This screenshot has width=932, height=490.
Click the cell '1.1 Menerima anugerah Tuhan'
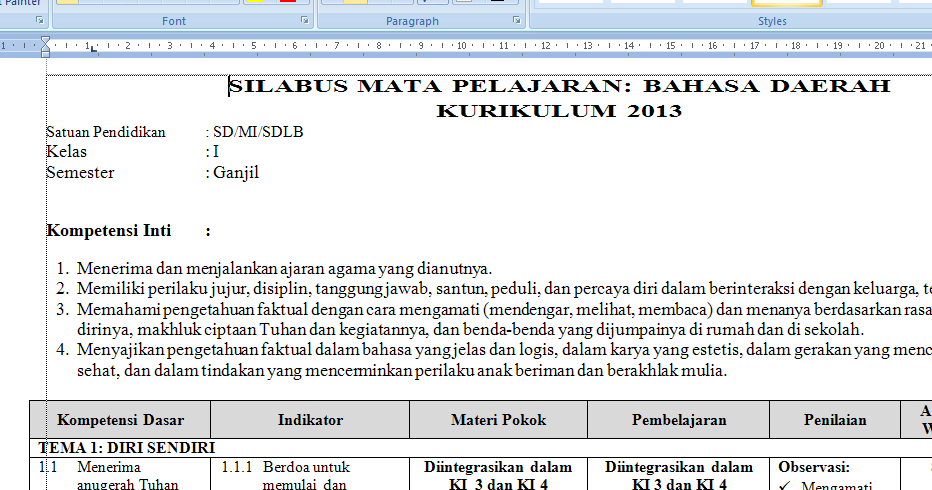tap(121, 475)
